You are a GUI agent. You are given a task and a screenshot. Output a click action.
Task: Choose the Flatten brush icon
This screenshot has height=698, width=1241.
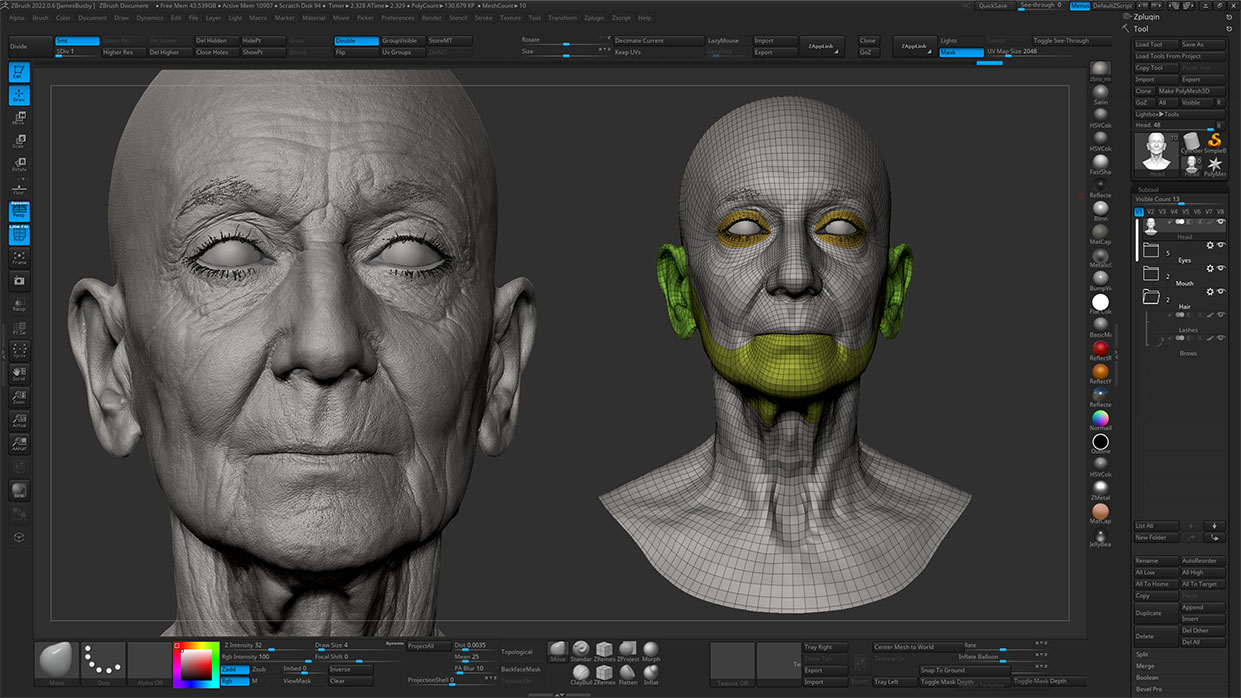628,674
